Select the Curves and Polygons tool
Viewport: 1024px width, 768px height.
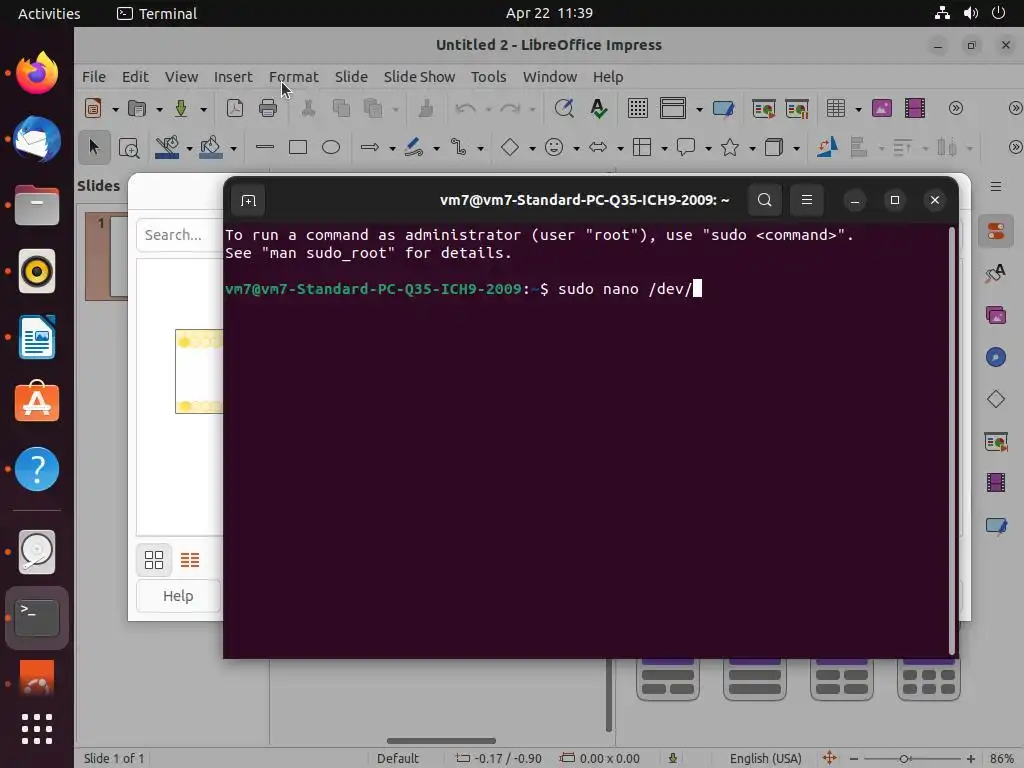click(413, 148)
